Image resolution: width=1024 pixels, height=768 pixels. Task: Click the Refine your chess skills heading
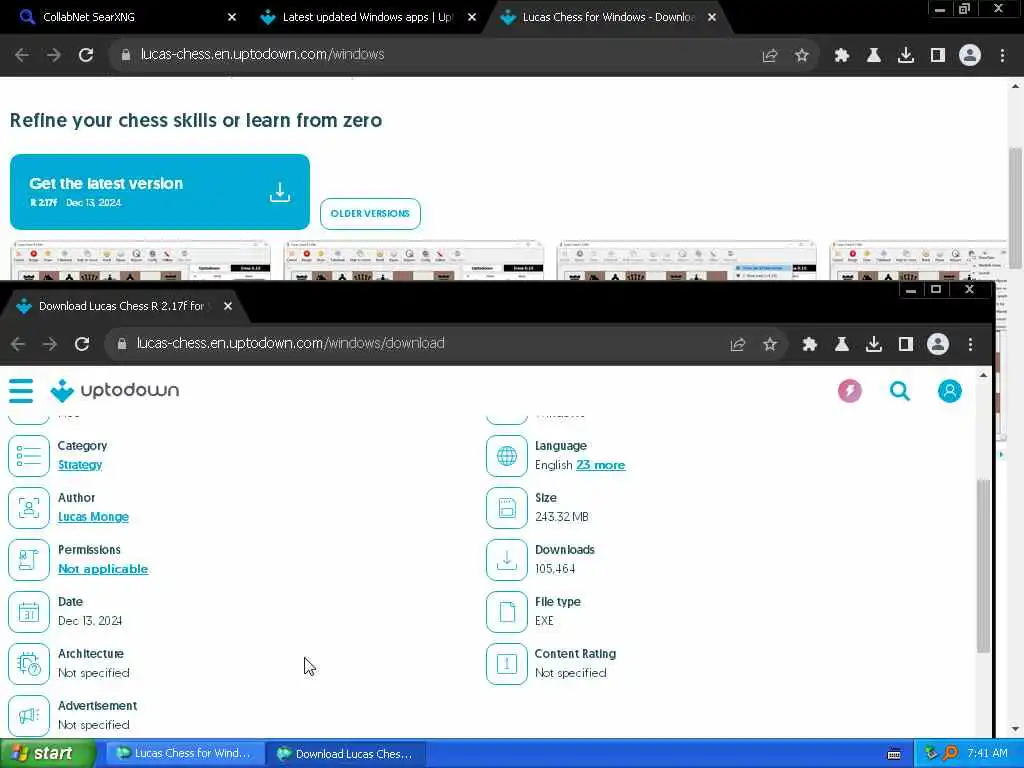tap(196, 120)
